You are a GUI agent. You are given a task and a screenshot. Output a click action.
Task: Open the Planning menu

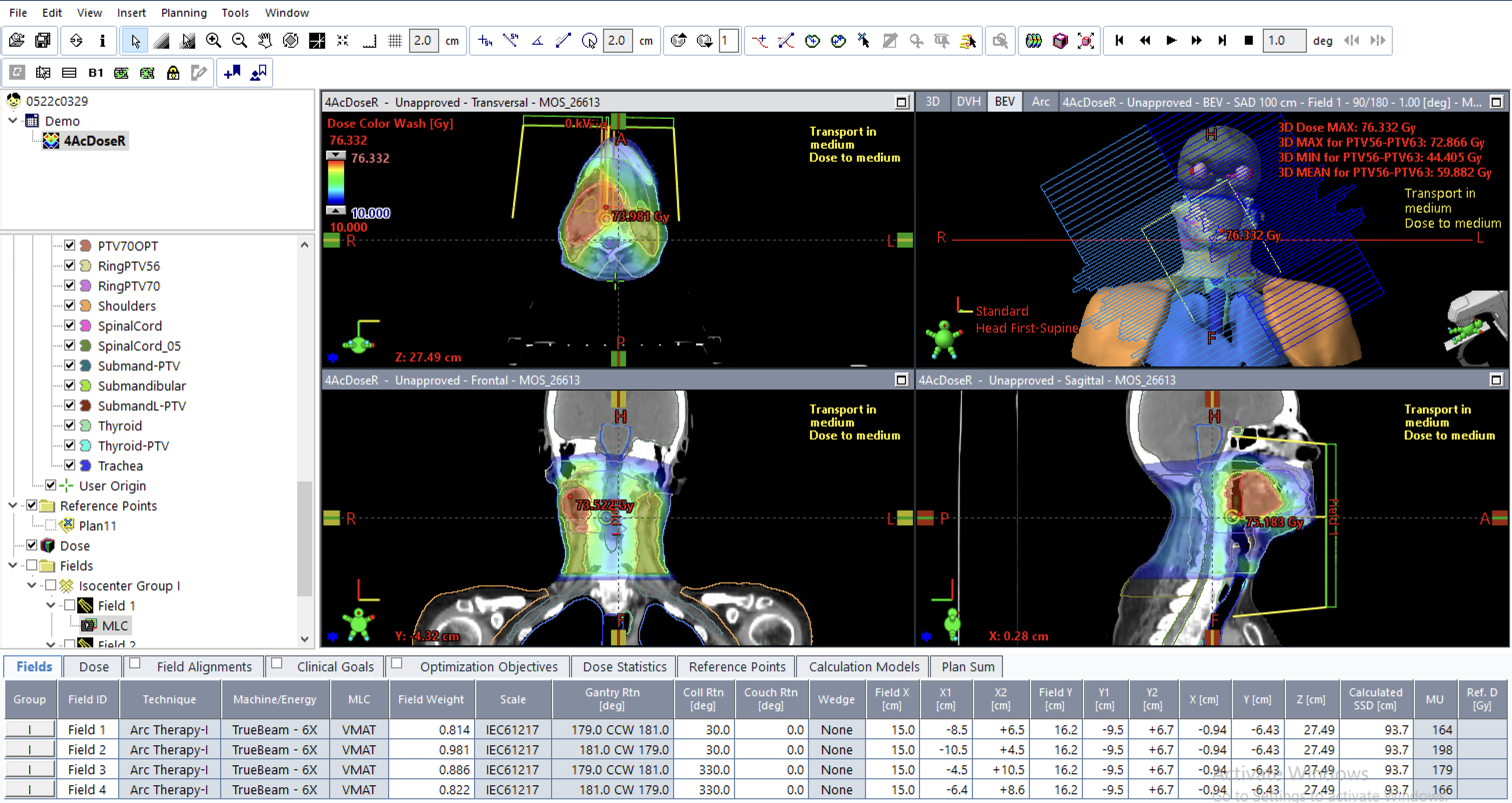pos(183,12)
